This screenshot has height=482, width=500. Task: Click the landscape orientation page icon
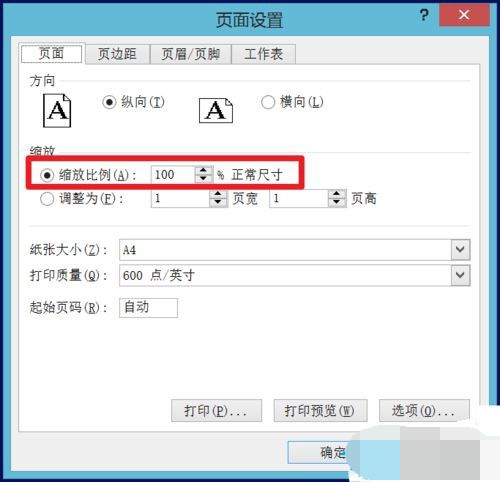pos(216,111)
